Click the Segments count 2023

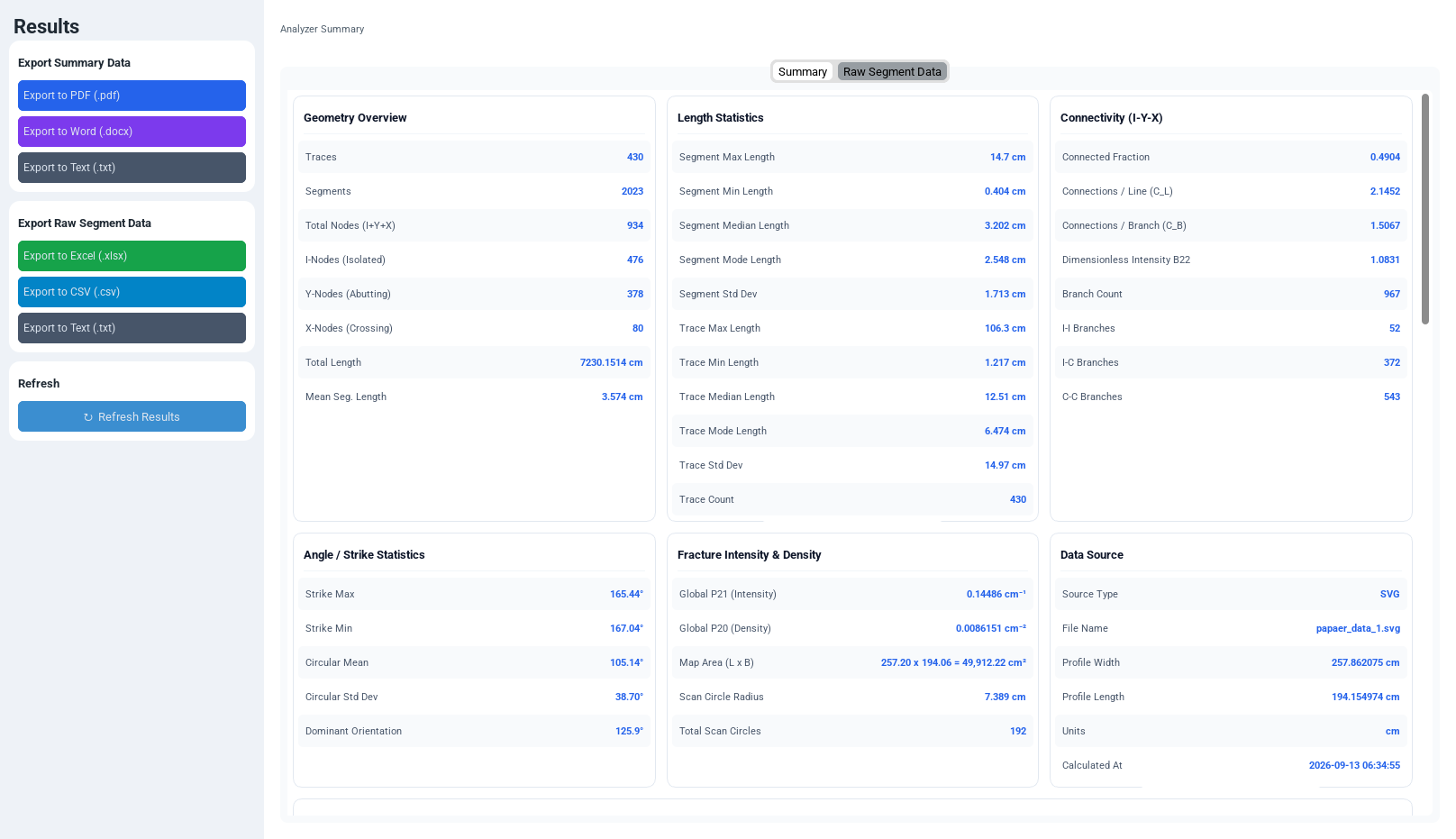coord(632,191)
